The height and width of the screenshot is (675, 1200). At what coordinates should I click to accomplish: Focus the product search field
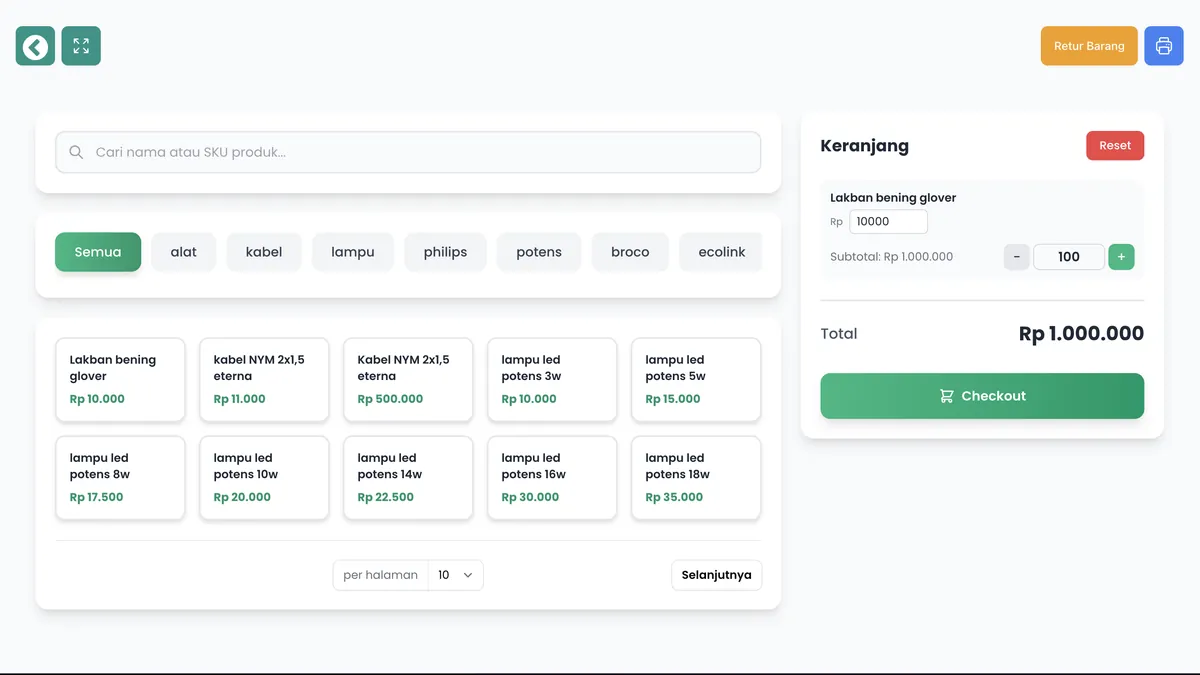tap(408, 152)
